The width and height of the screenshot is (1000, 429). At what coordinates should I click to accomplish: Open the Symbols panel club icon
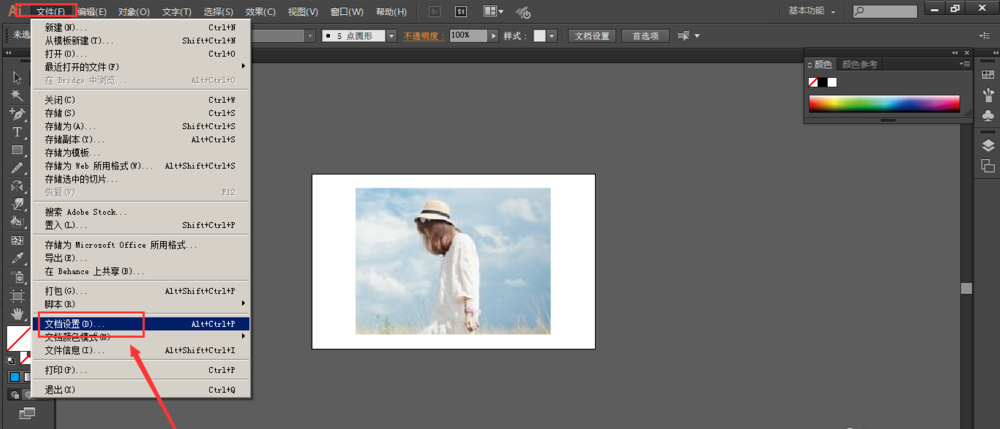click(988, 116)
